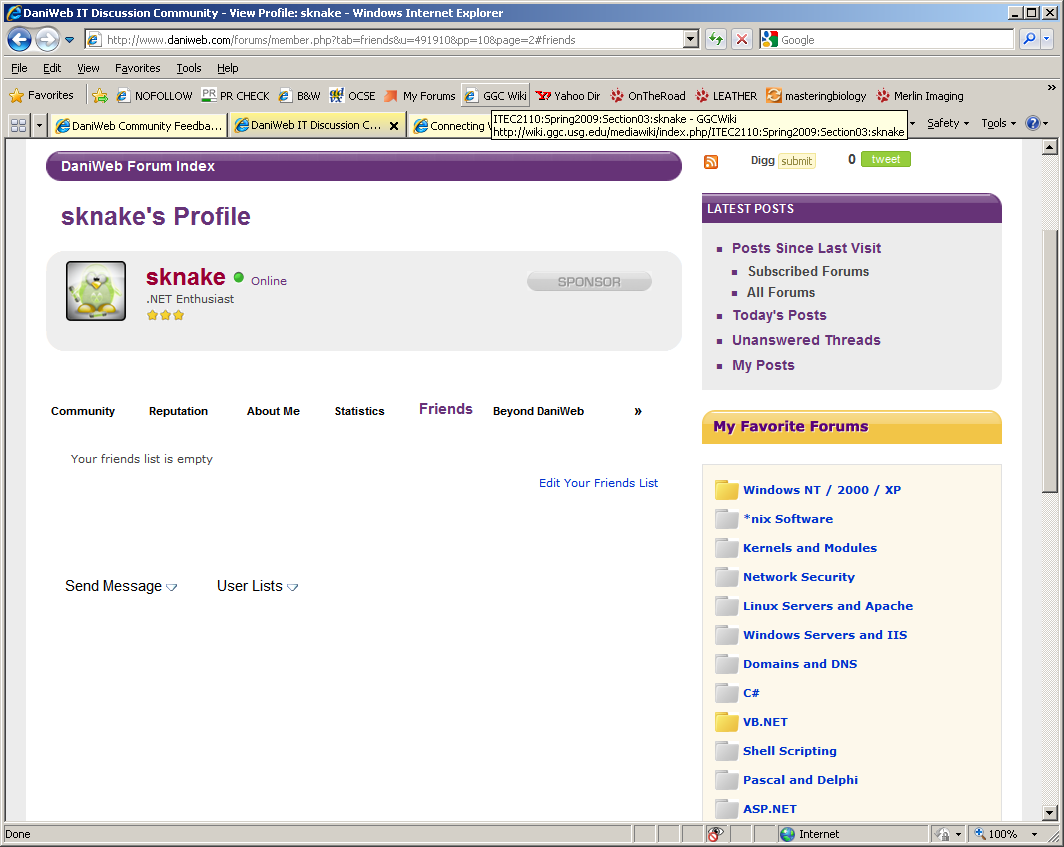The image size is (1064, 847).
Task: Open the OnTheRoad bookmark
Action: click(648, 96)
